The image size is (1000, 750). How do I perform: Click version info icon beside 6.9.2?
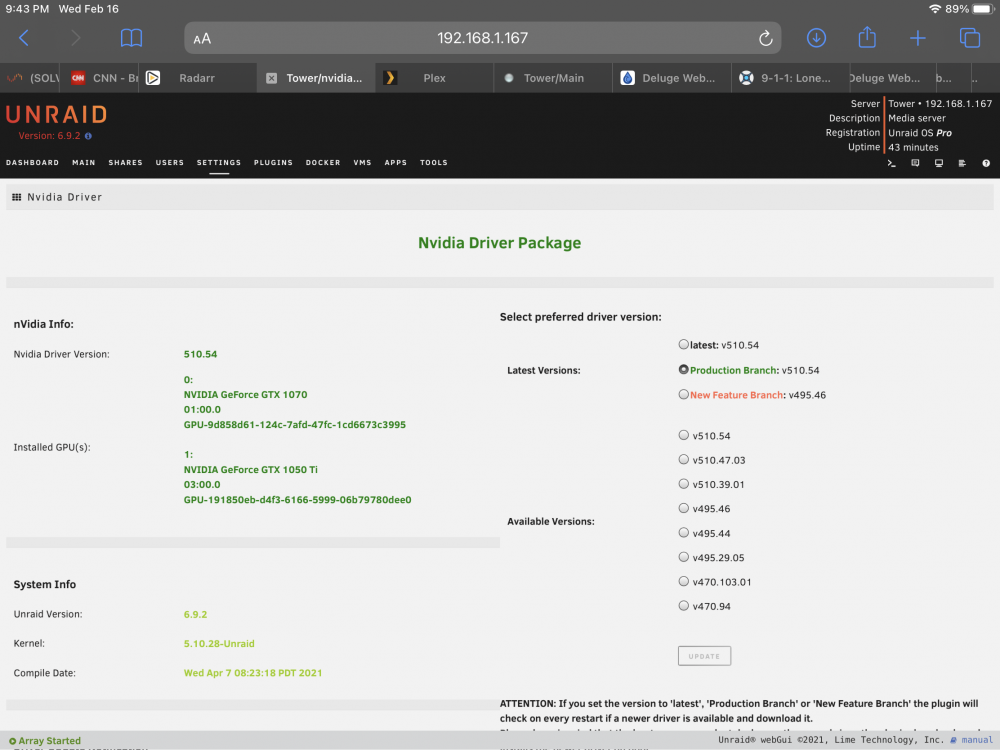point(89,136)
